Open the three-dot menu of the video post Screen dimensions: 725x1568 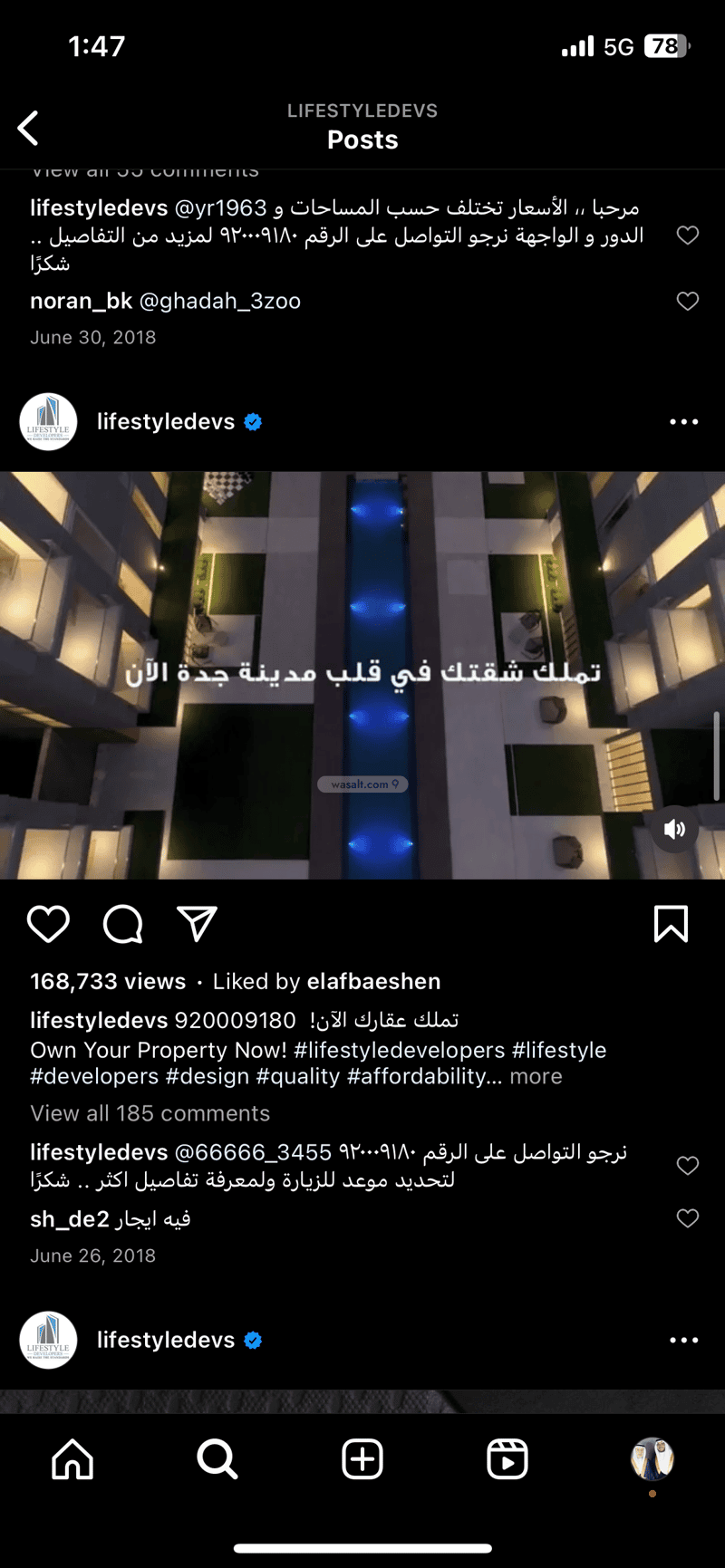pos(683,422)
